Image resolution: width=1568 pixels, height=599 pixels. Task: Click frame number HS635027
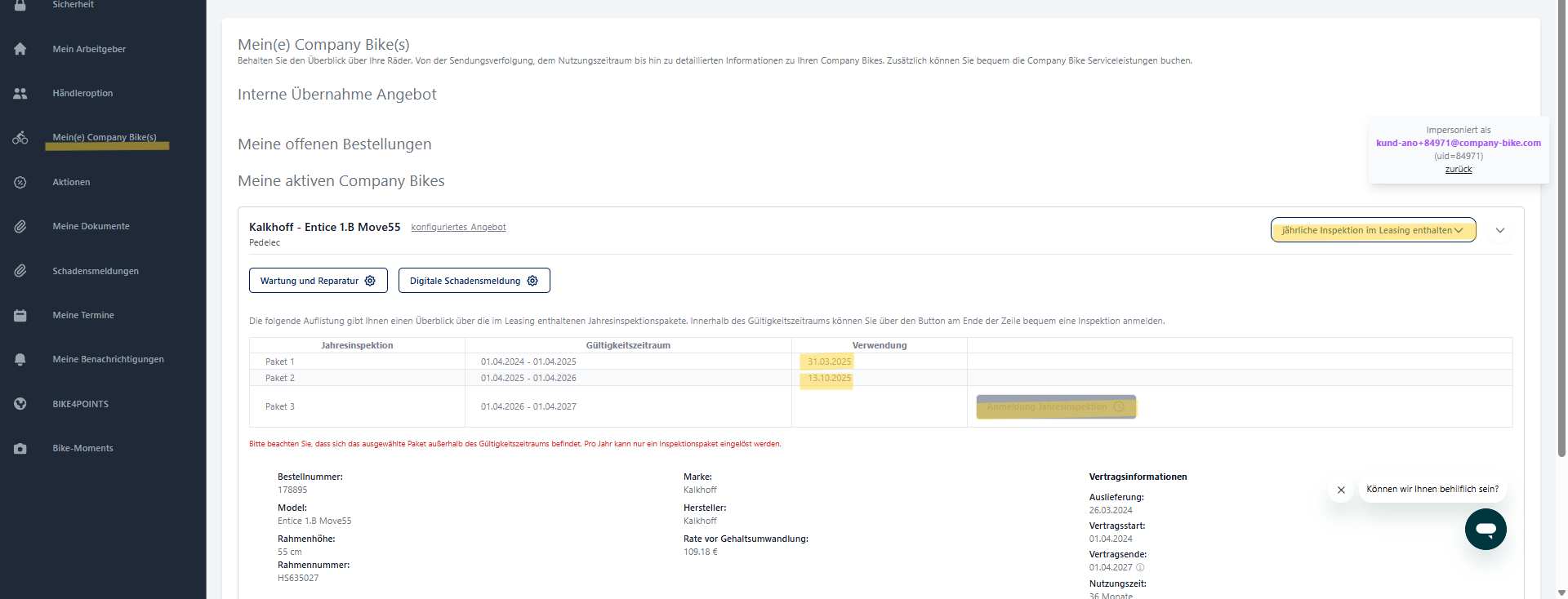click(298, 578)
